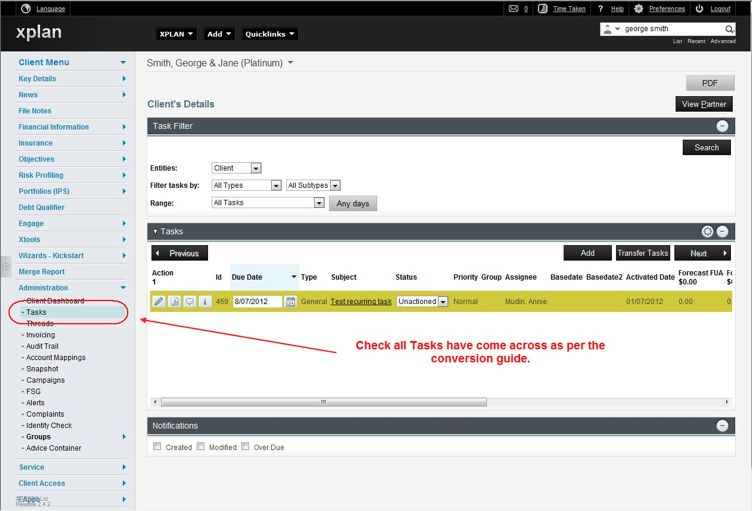Click the sidebar collapse handle

click(6, 266)
